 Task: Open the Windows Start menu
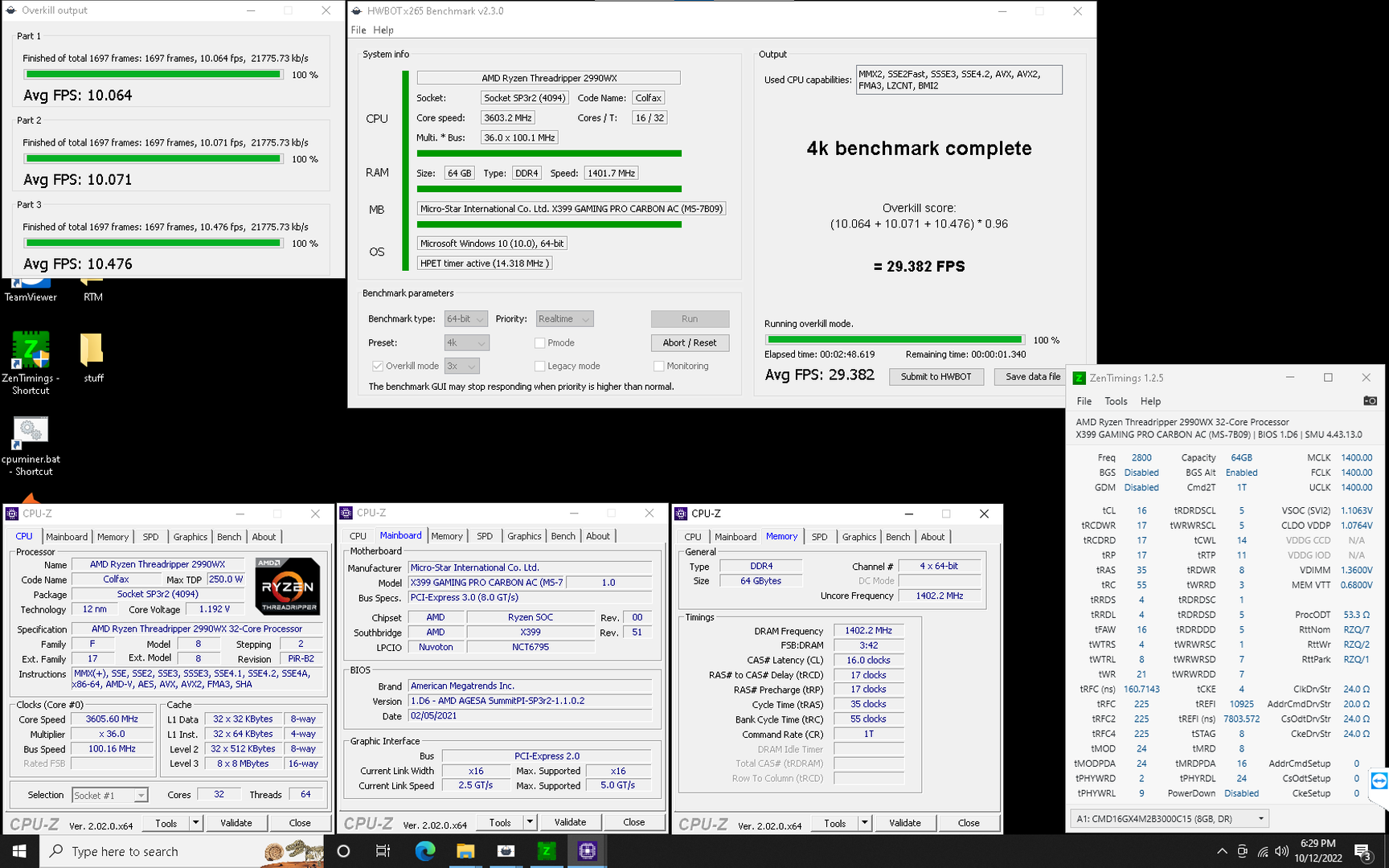pyautogui.click(x=19, y=851)
